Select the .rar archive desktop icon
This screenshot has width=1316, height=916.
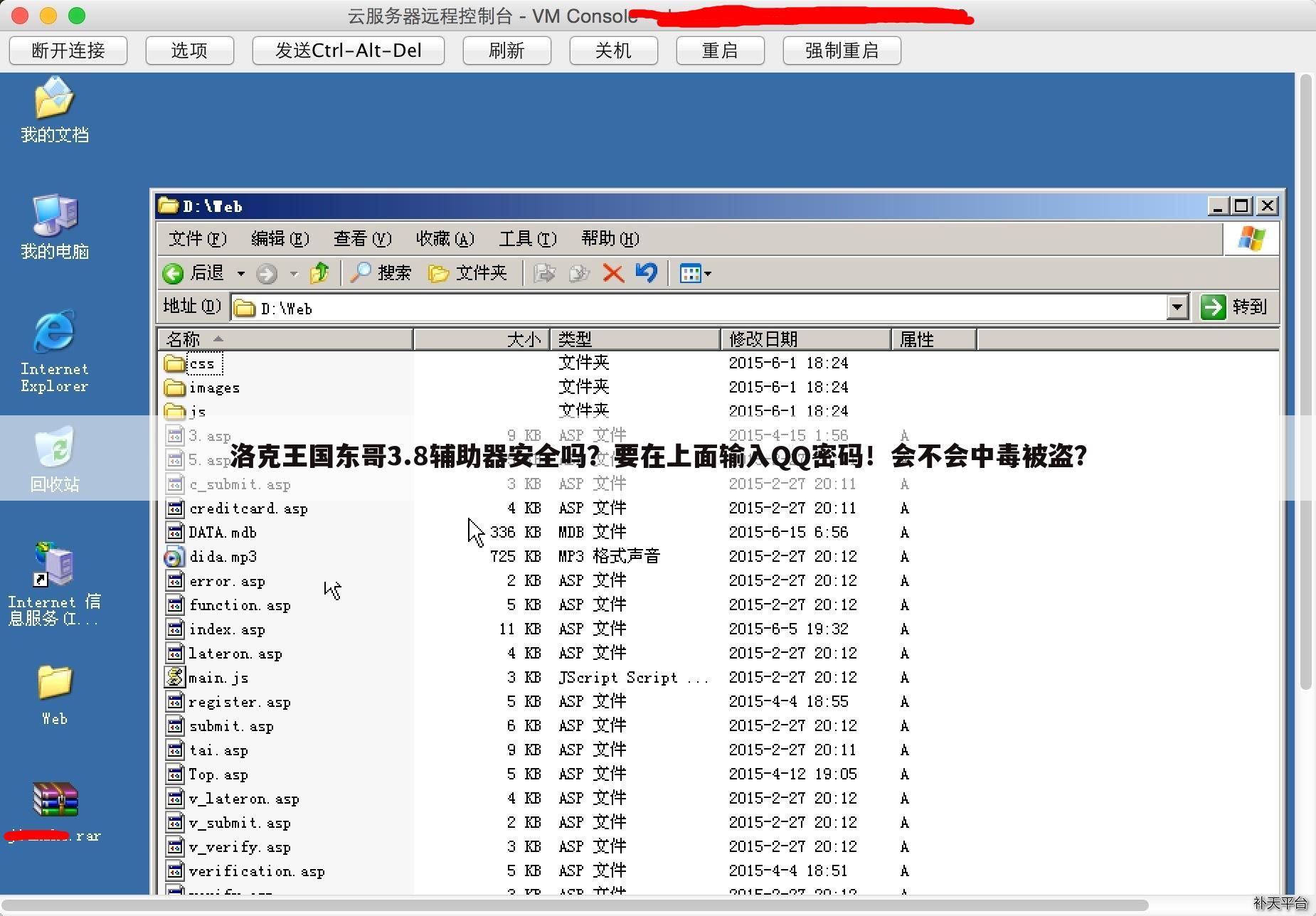click(x=54, y=812)
